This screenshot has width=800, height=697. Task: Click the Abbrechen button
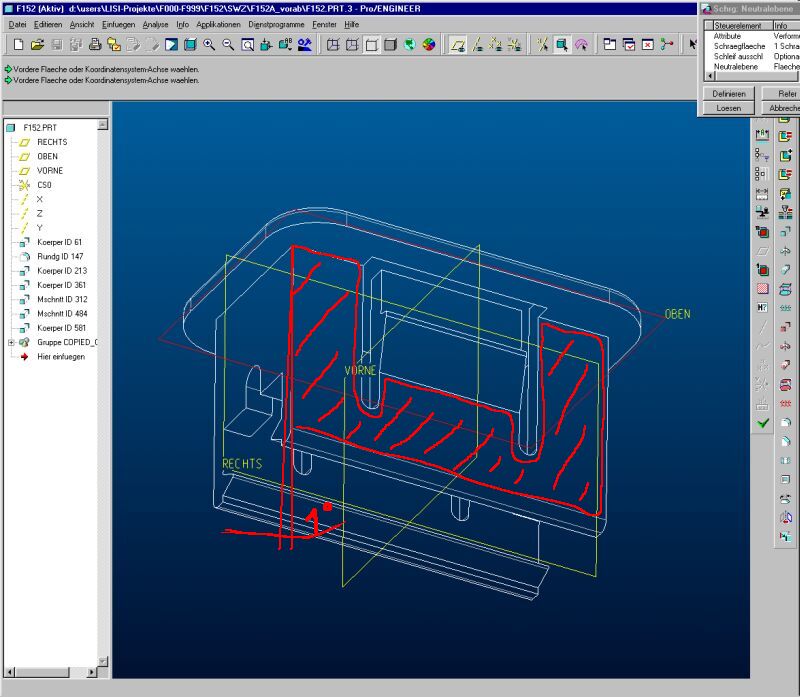coord(781,108)
